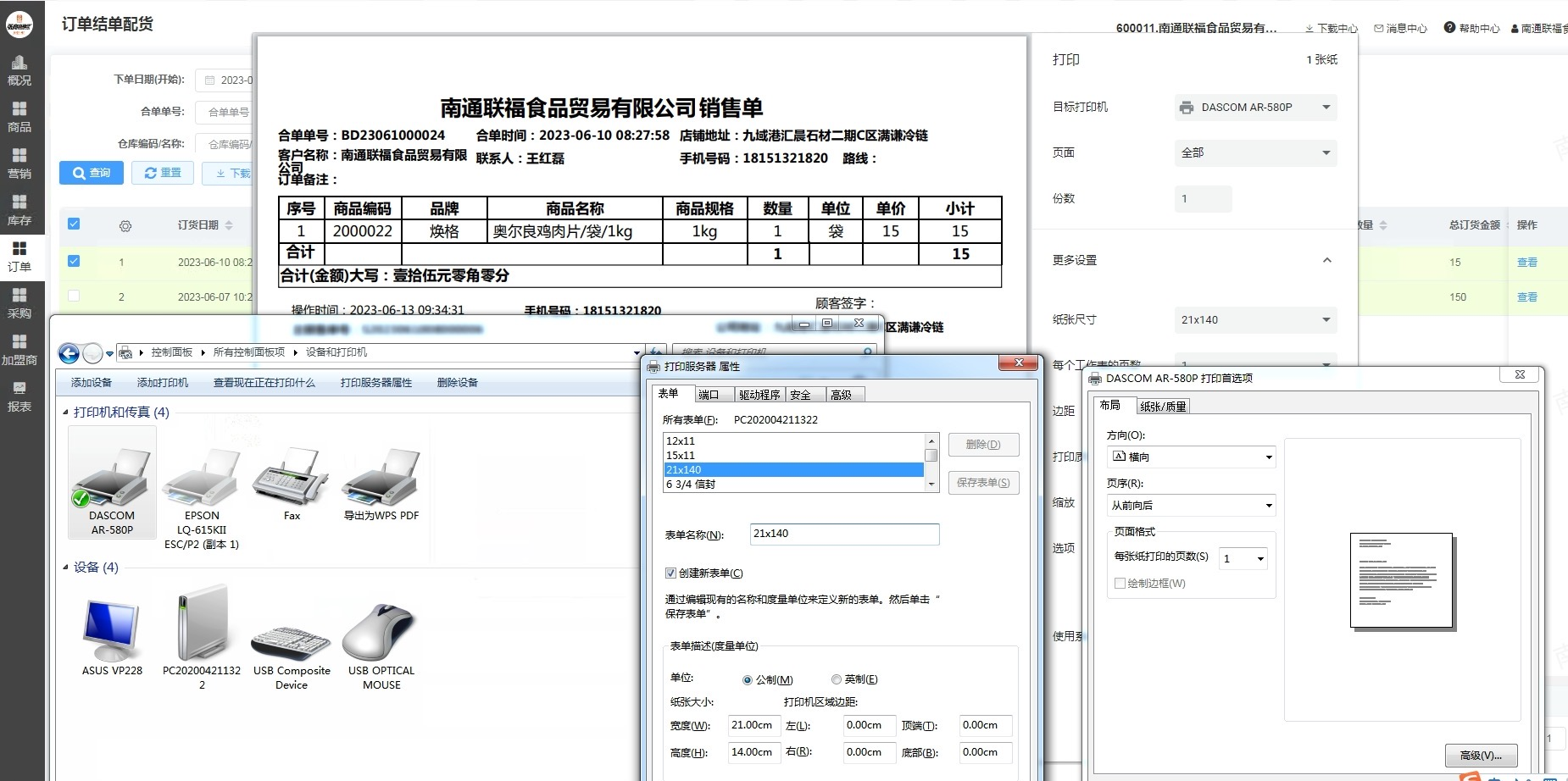The image size is (1568, 781).
Task: Switch to the 纸张/质量 tab
Action: click(x=1163, y=407)
